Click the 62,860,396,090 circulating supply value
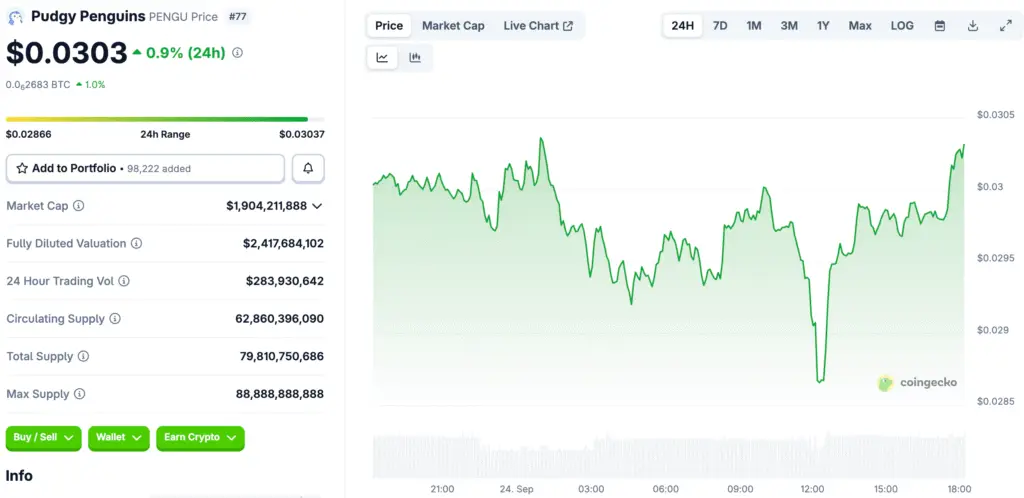Image resolution: width=1024 pixels, height=498 pixels. tap(280, 319)
